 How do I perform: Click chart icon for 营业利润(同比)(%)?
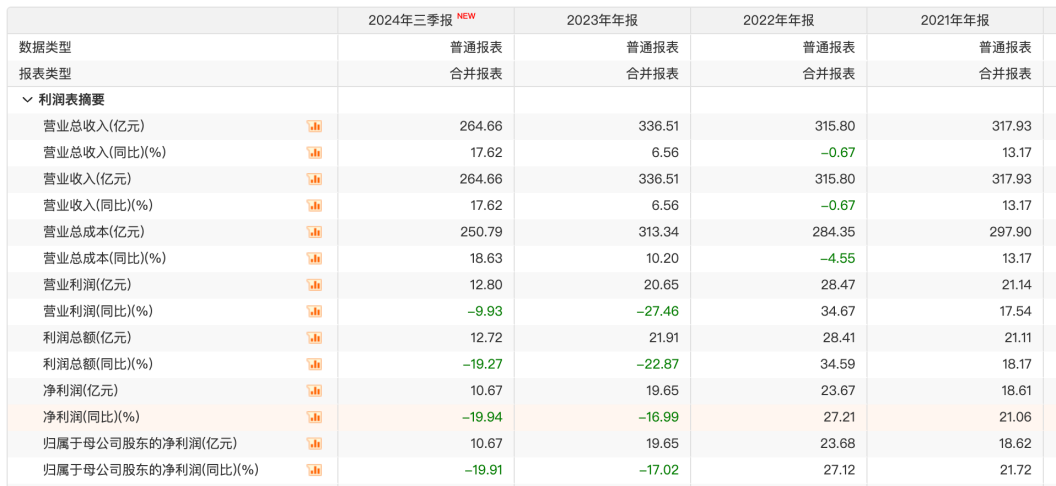pos(314,311)
